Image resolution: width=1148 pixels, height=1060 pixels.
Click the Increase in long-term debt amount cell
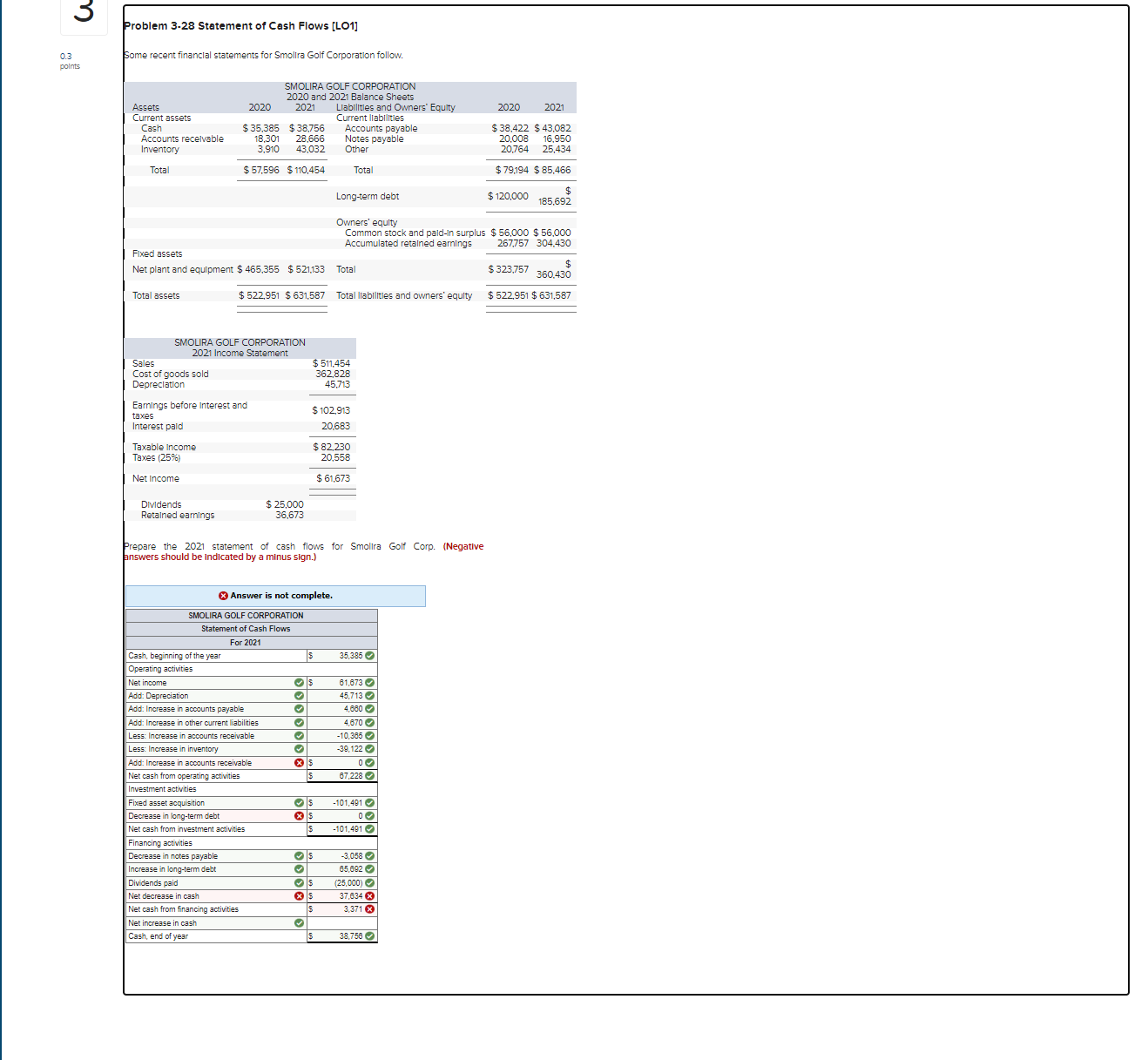tap(340, 869)
